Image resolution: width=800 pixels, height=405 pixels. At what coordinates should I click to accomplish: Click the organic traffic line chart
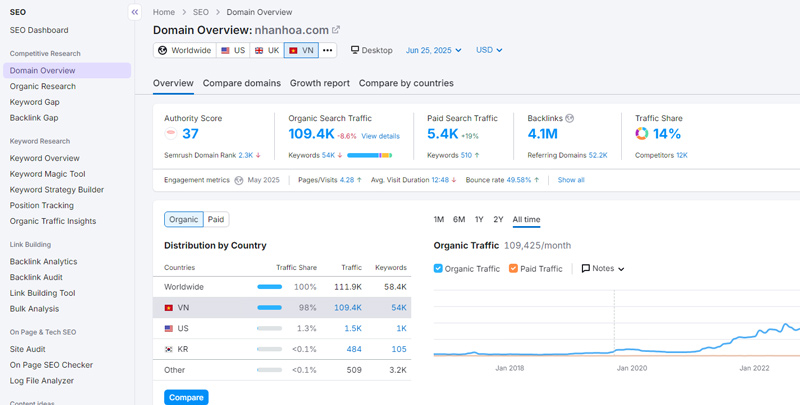[617, 324]
